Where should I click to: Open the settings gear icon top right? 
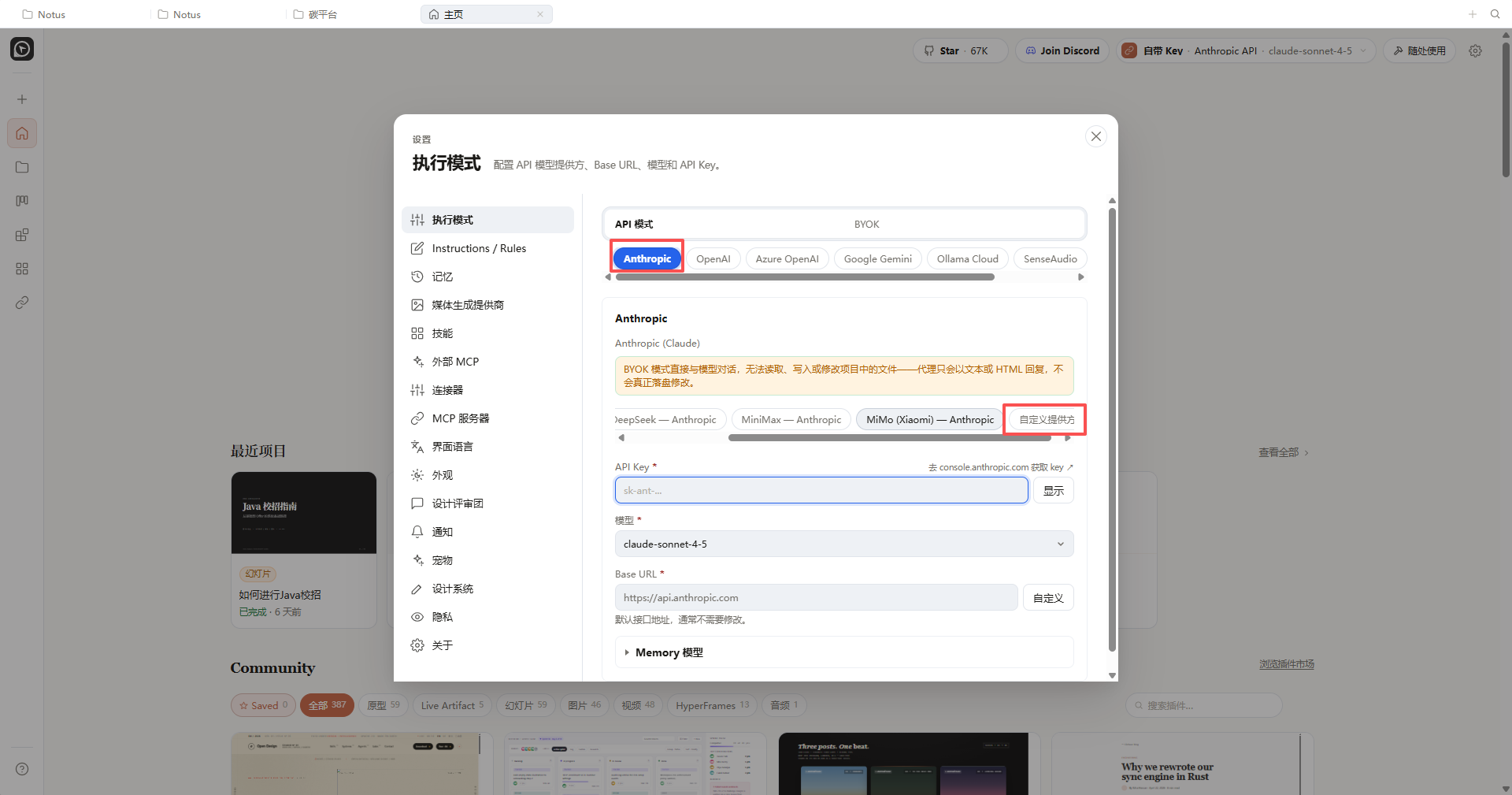1476,50
